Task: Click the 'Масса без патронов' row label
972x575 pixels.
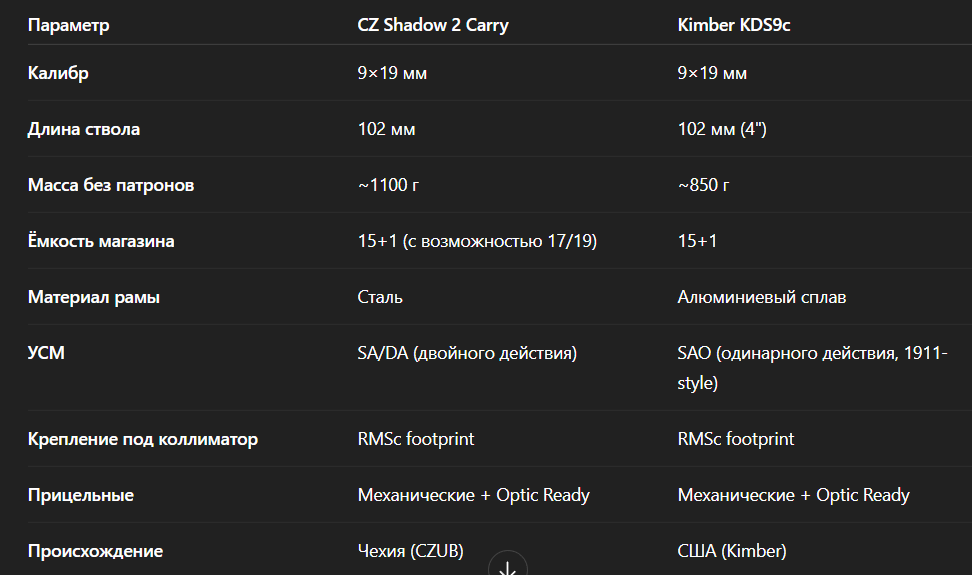Action: (x=111, y=185)
